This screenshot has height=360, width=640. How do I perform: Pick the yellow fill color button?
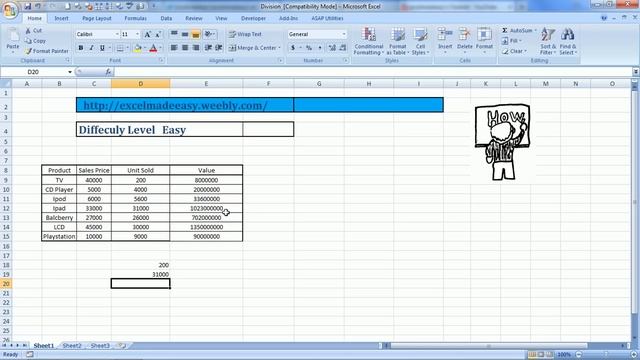click(x=137, y=48)
